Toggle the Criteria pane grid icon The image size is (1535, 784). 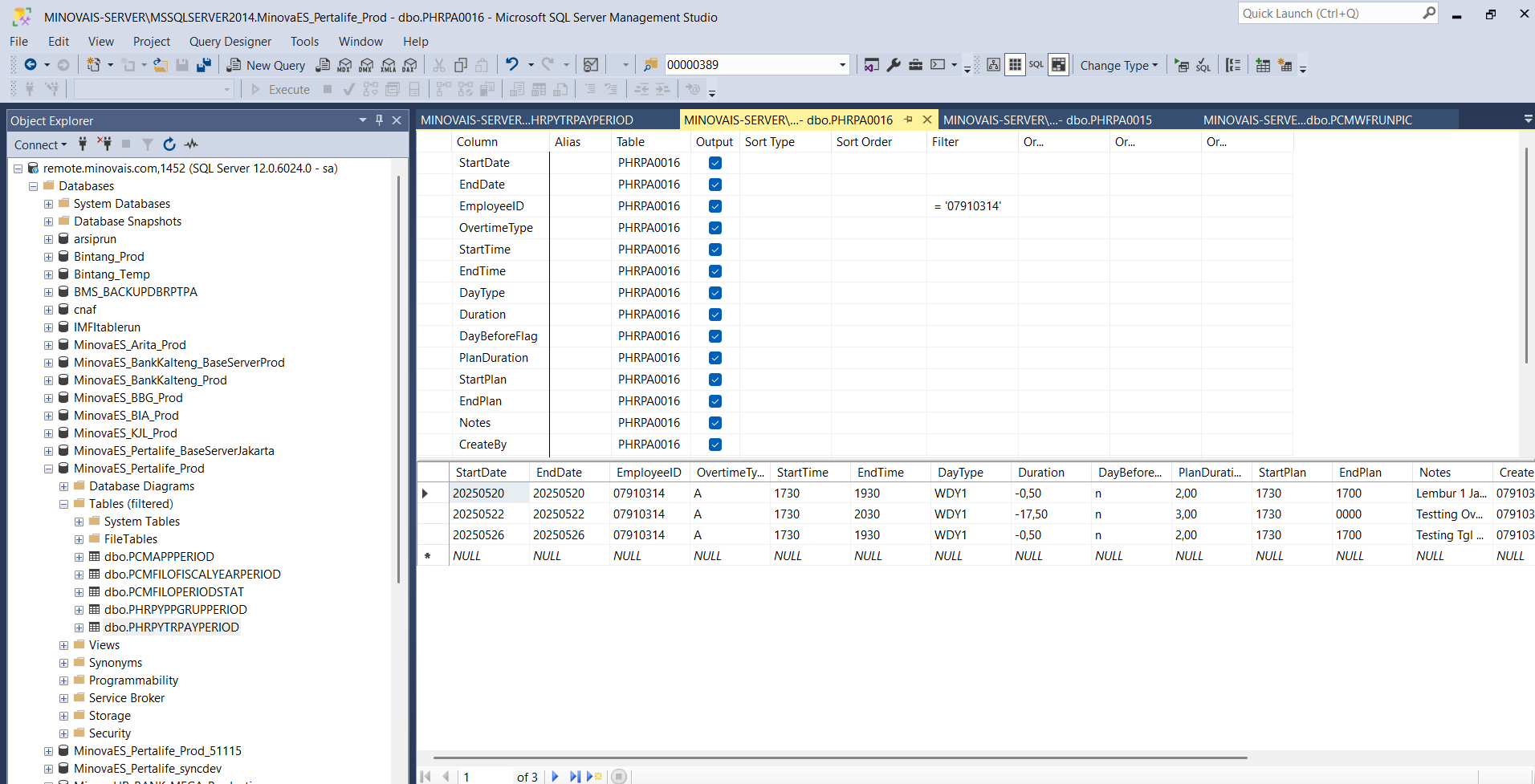click(x=1015, y=65)
